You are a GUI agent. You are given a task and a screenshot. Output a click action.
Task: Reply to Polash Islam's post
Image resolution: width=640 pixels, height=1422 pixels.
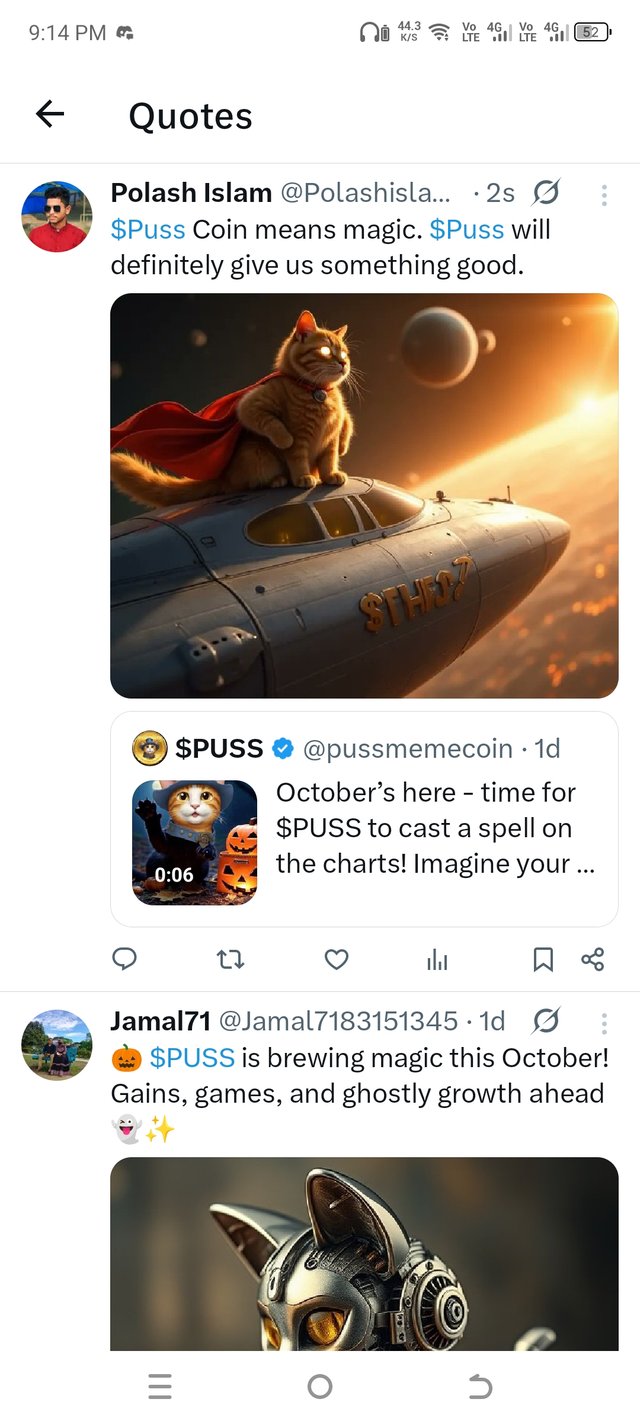(x=124, y=960)
